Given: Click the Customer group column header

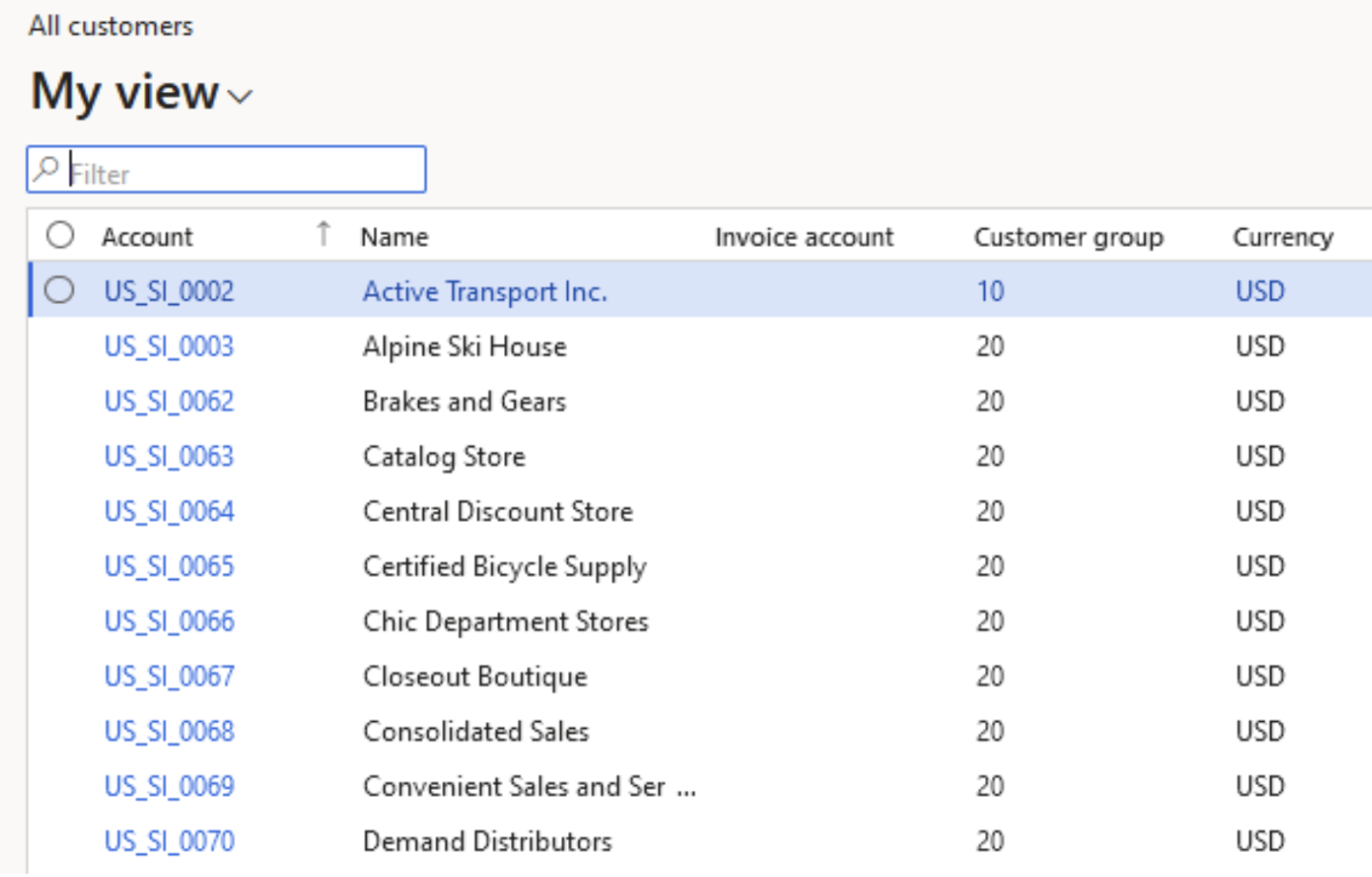Looking at the screenshot, I should [1068, 237].
